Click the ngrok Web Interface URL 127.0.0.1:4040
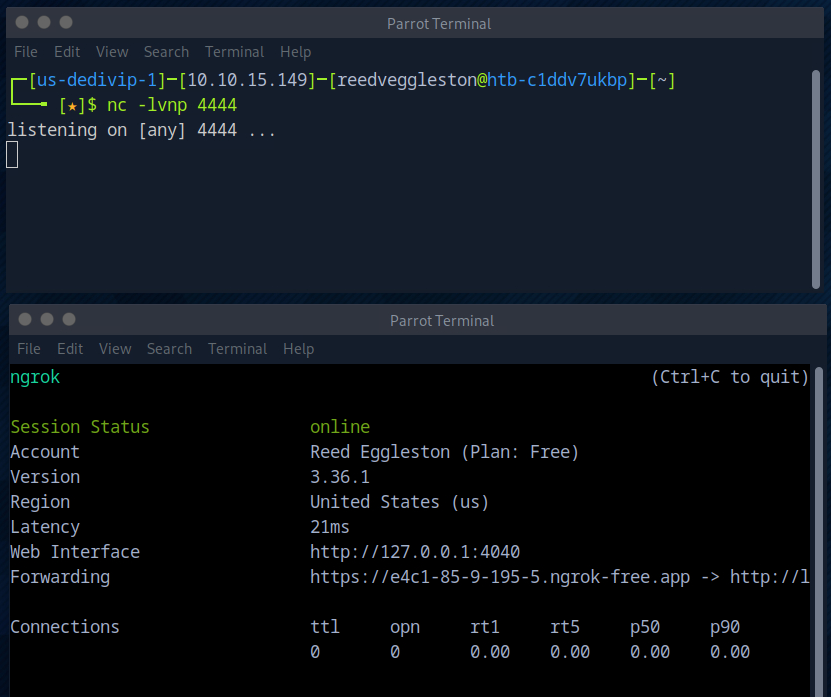This screenshot has width=831, height=697. click(415, 552)
